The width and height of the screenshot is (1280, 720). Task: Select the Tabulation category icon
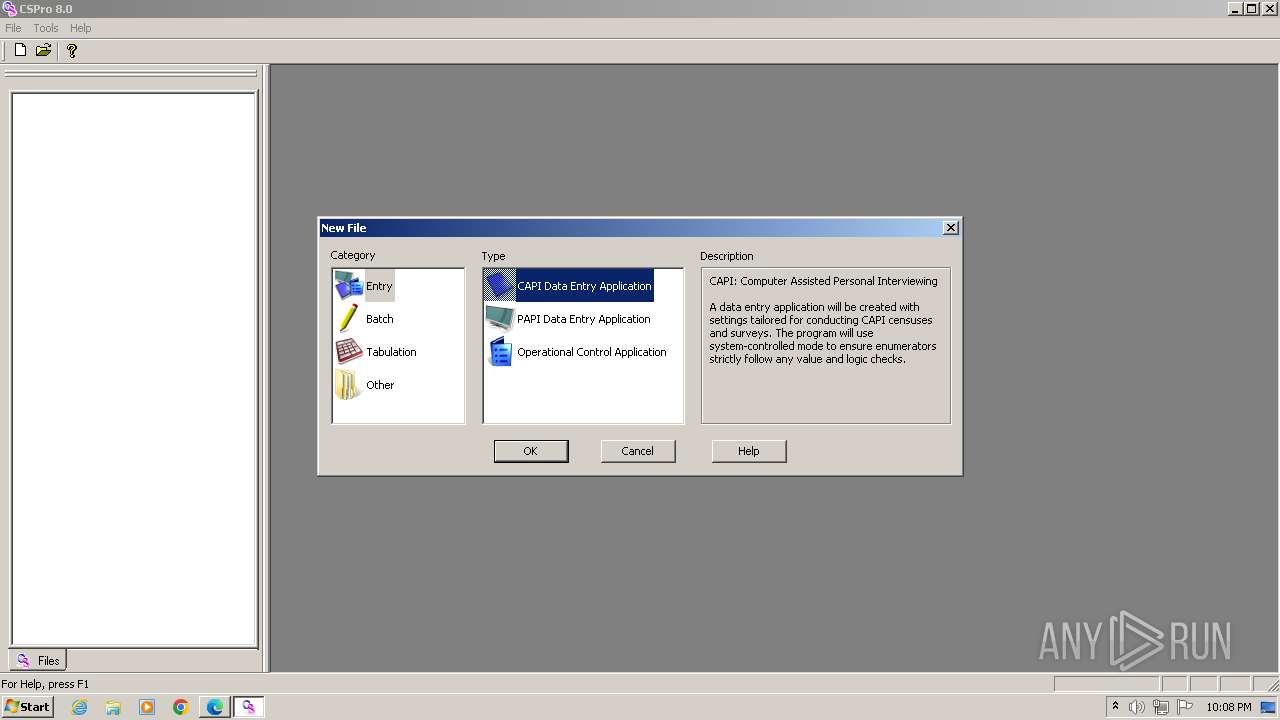tap(348, 352)
